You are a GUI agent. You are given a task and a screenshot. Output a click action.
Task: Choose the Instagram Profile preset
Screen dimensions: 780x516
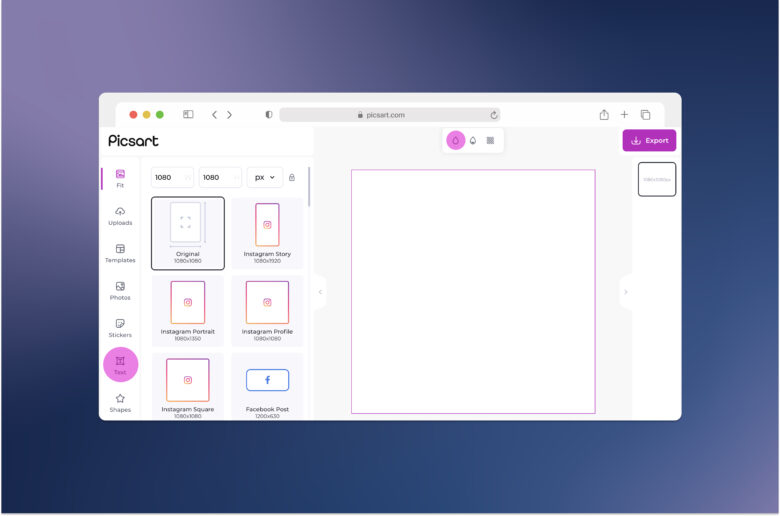point(267,311)
